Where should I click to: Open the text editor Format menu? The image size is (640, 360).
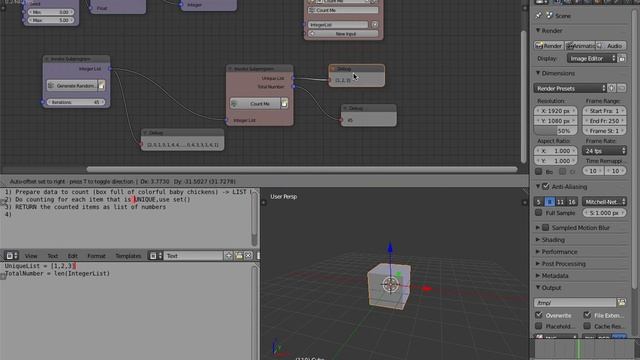coord(96,256)
